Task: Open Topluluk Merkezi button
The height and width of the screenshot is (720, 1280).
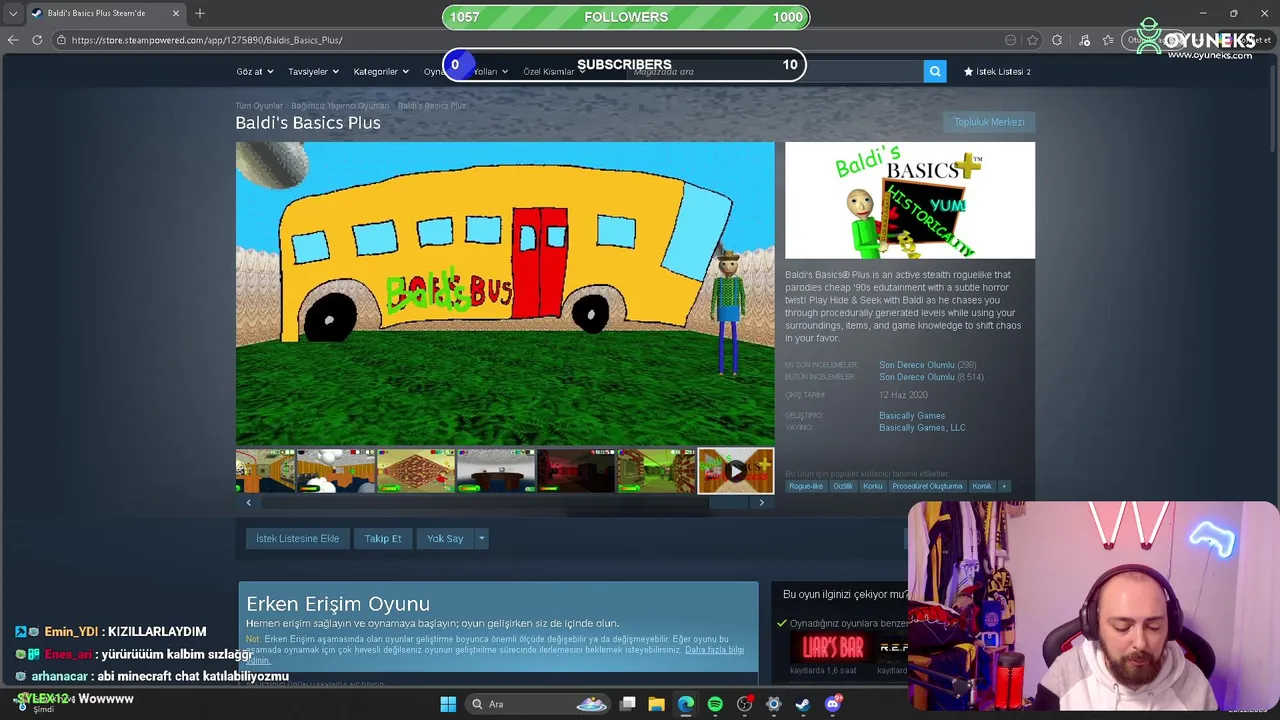Action: (x=988, y=122)
